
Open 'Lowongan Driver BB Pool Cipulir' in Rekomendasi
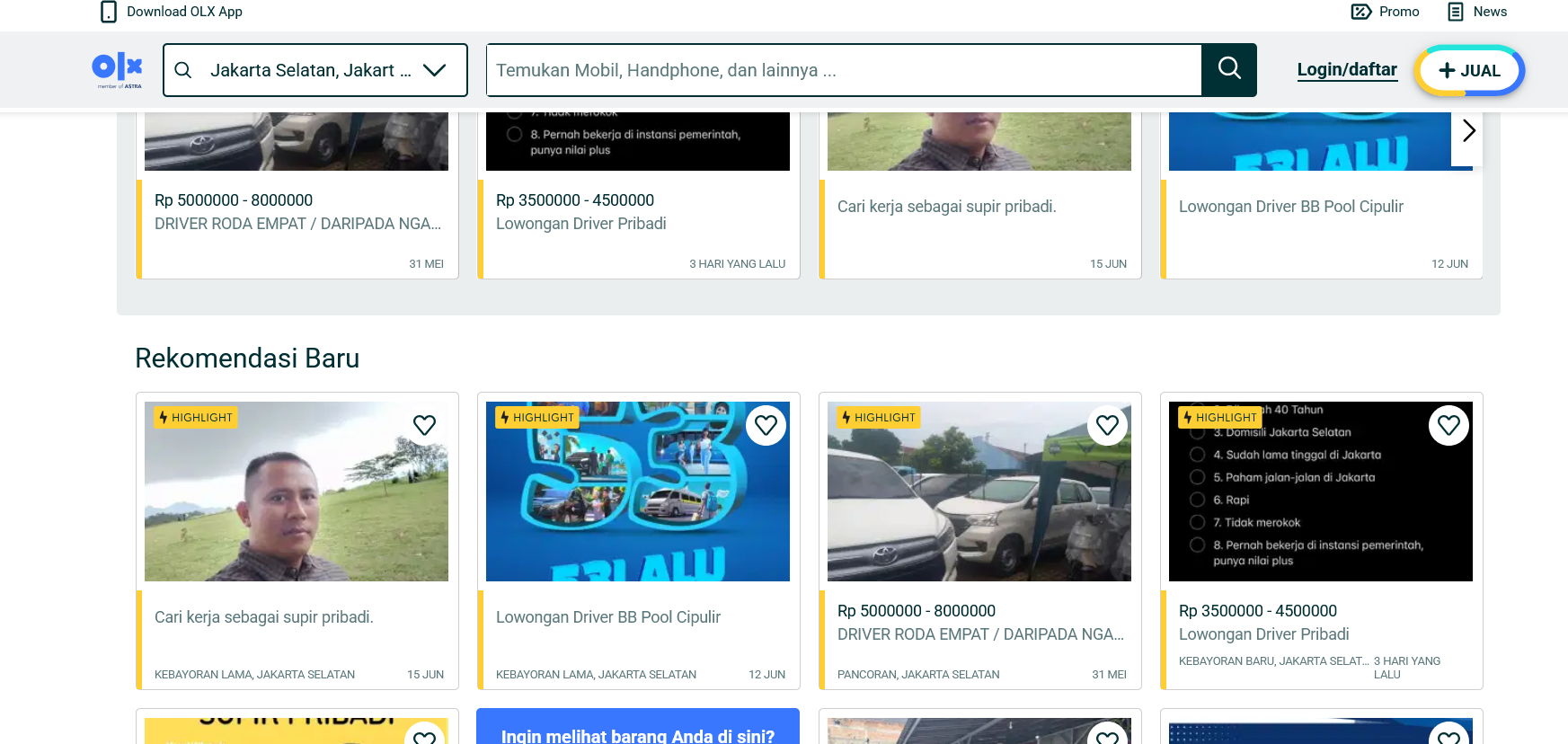coord(608,617)
